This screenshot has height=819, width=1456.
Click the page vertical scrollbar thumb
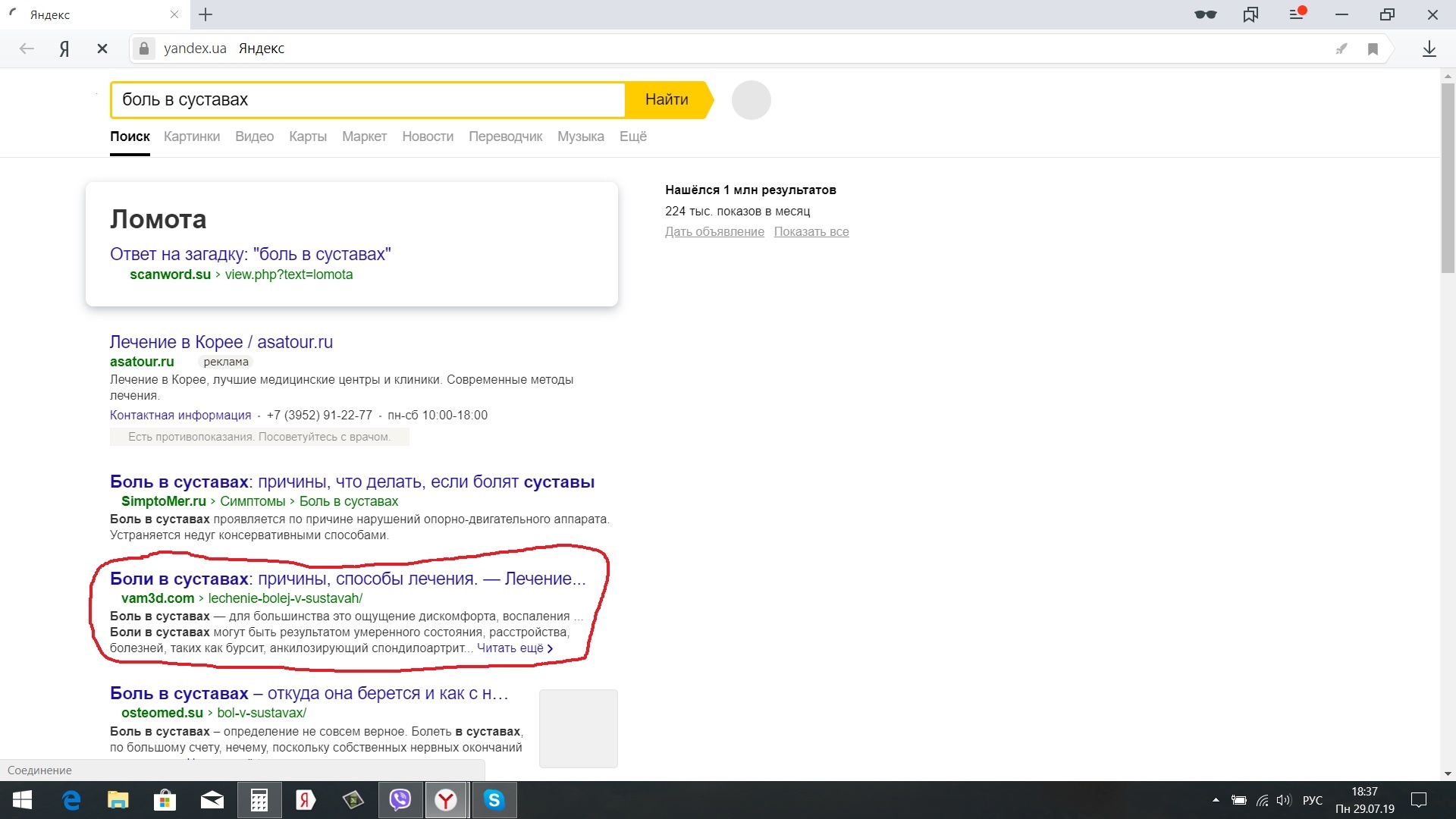[x=1448, y=178]
